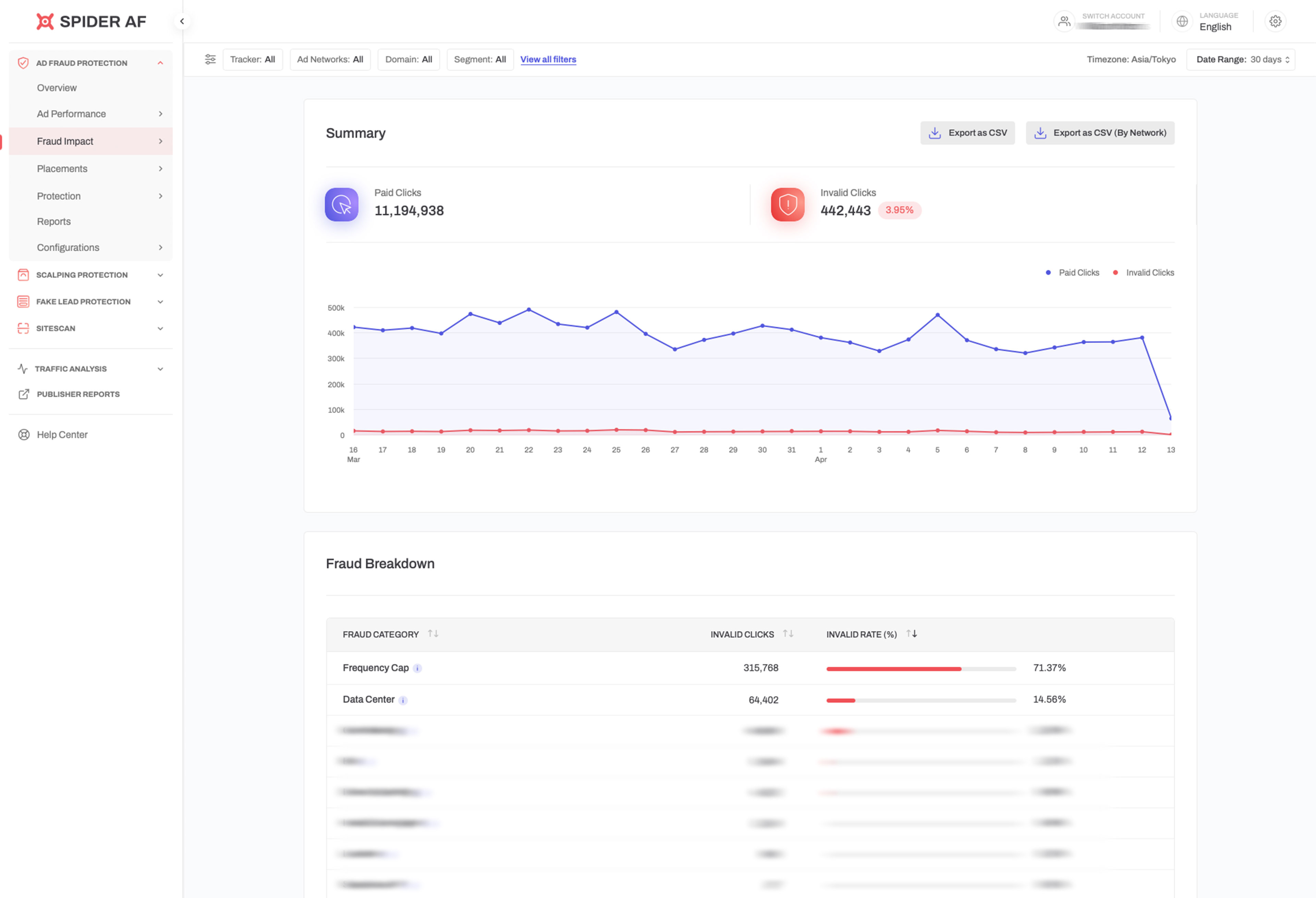Click the filter adjustment icon in the toolbar
The image size is (1316, 898).
pyautogui.click(x=211, y=59)
